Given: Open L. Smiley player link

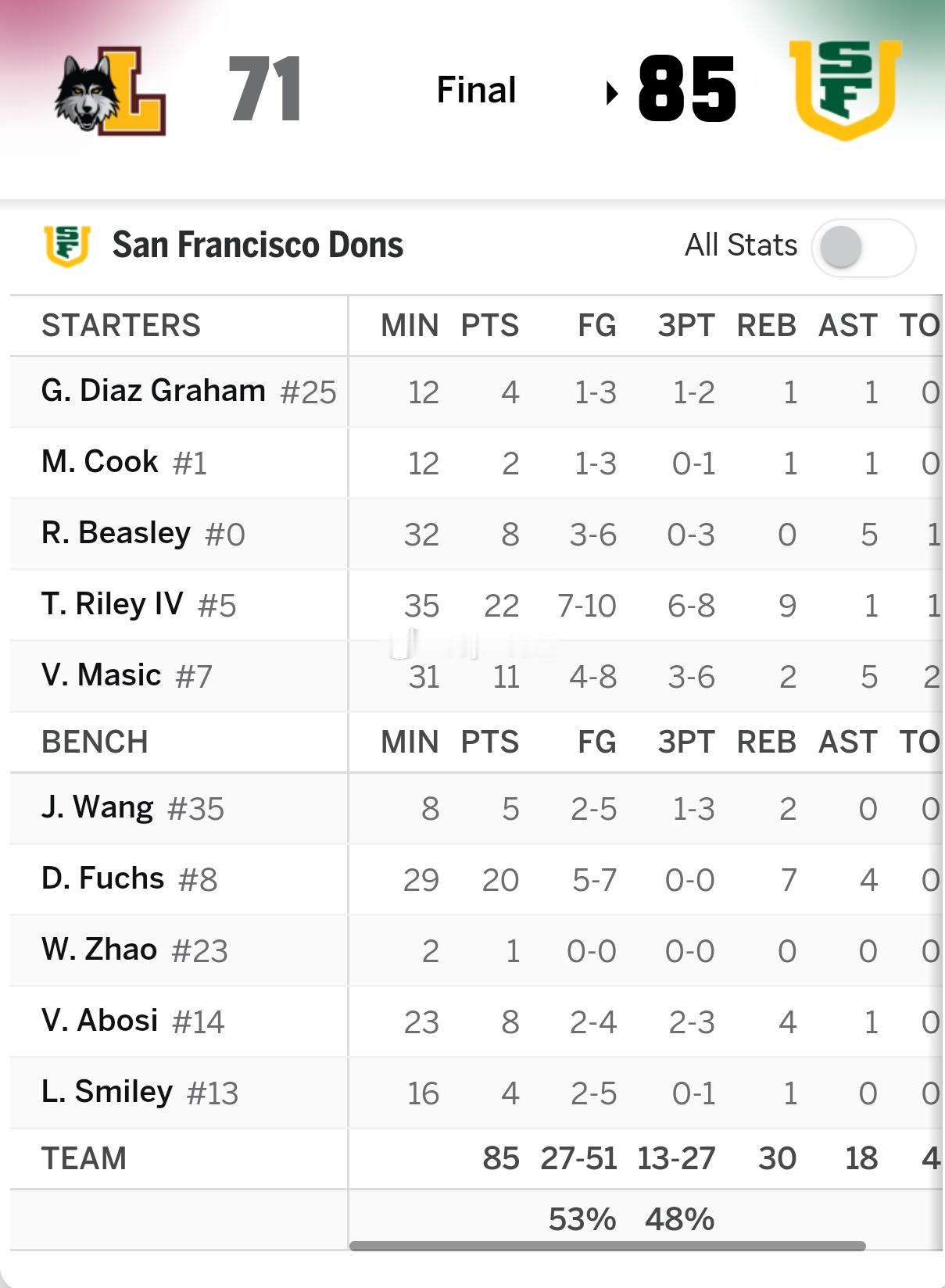Looking at the screenshot, I should pyautogui.click(x=107, y=1092).
